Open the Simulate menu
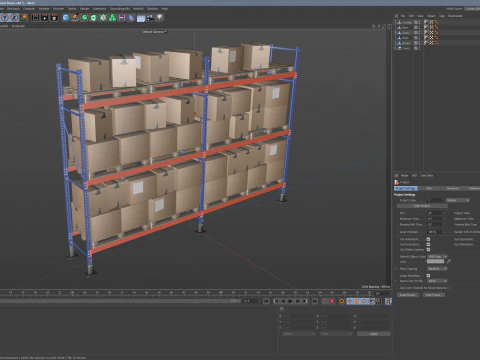 coord(58,9)
